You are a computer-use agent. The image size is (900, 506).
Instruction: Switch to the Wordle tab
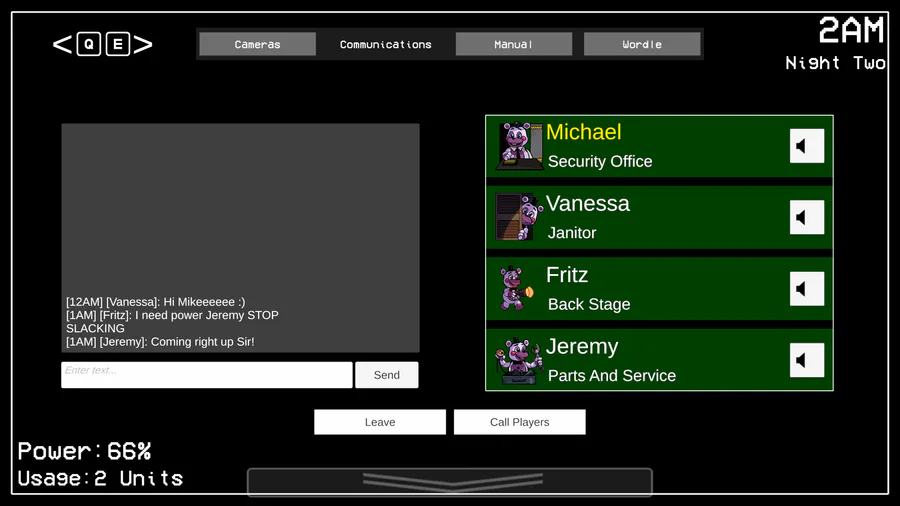point(642,44)
